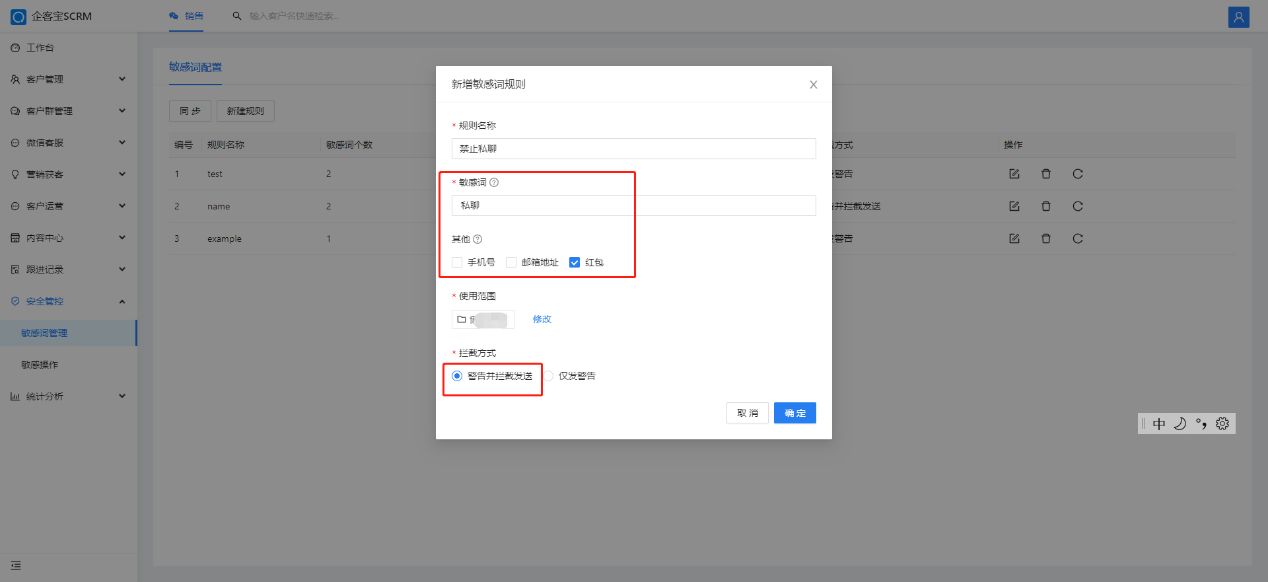Viewport: 1268px width, 582px height.
Task: Uncheck the 红包 checkbox
Action: click(x=575, y=262)
